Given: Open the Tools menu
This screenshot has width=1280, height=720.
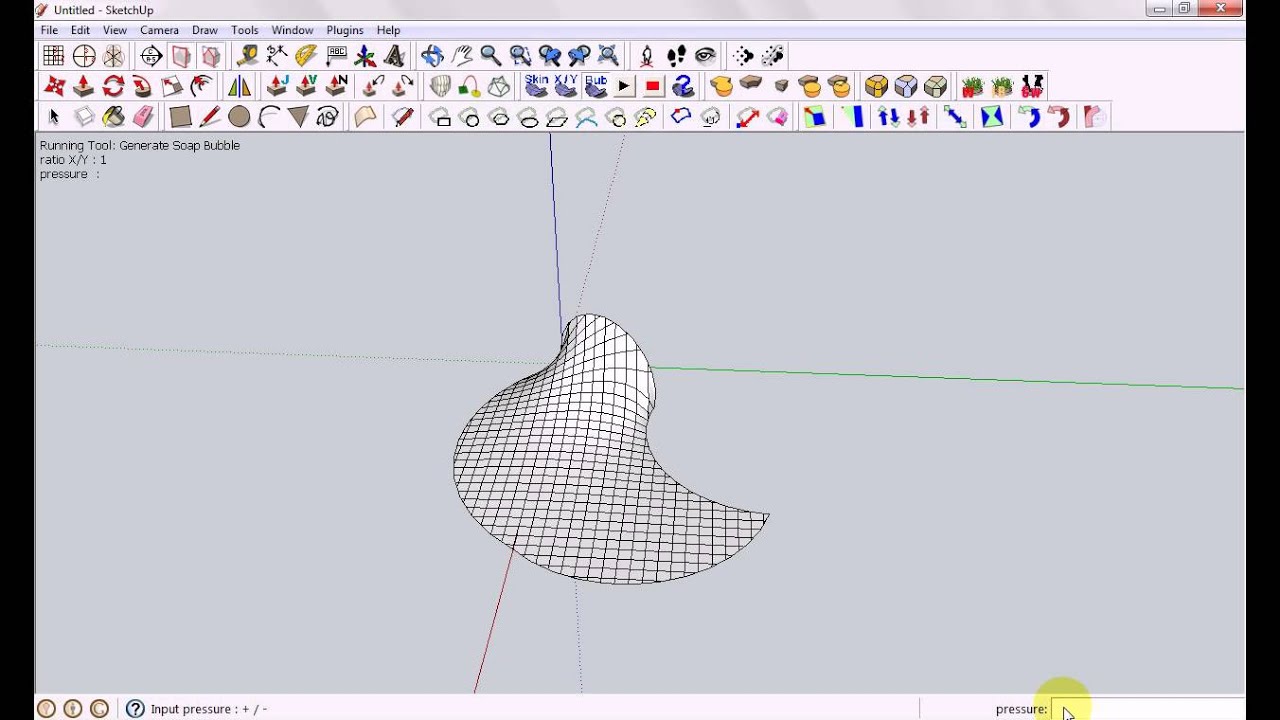Looking at the screenshot, I should click(x=244, y=30).
